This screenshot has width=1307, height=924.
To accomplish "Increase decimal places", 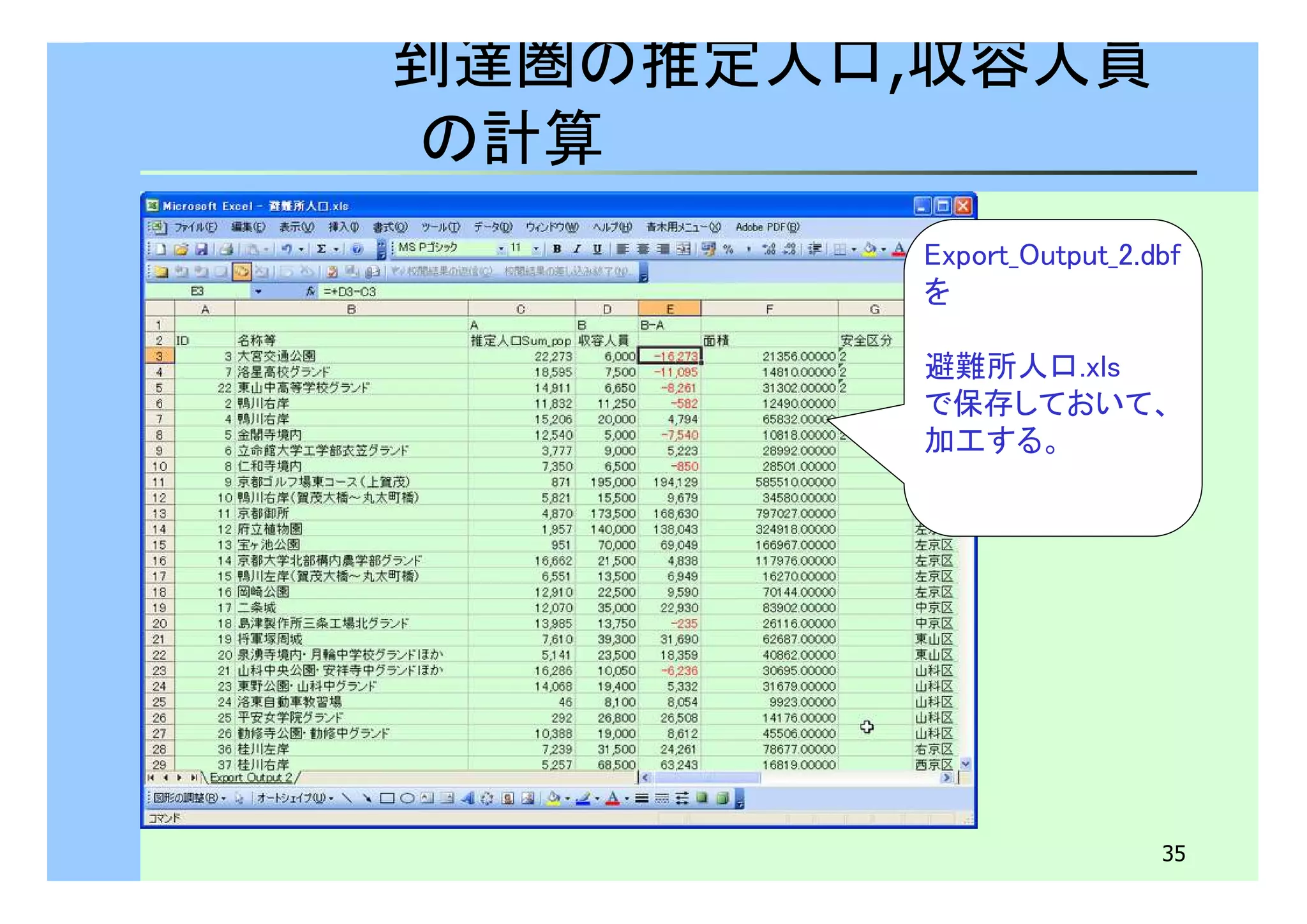I will pos(769,250).
